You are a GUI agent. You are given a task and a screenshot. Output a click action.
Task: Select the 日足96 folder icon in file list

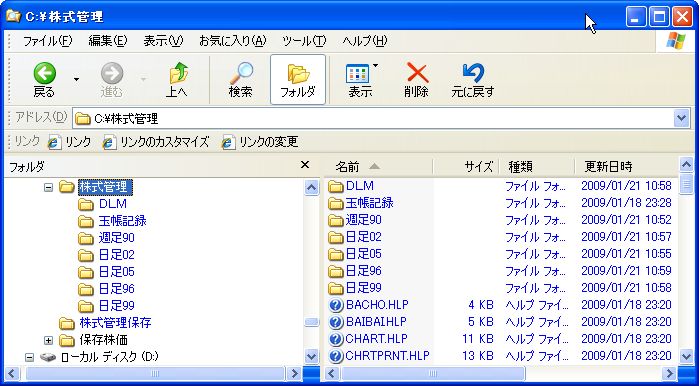pyautogui.click(x=336, y=271)
